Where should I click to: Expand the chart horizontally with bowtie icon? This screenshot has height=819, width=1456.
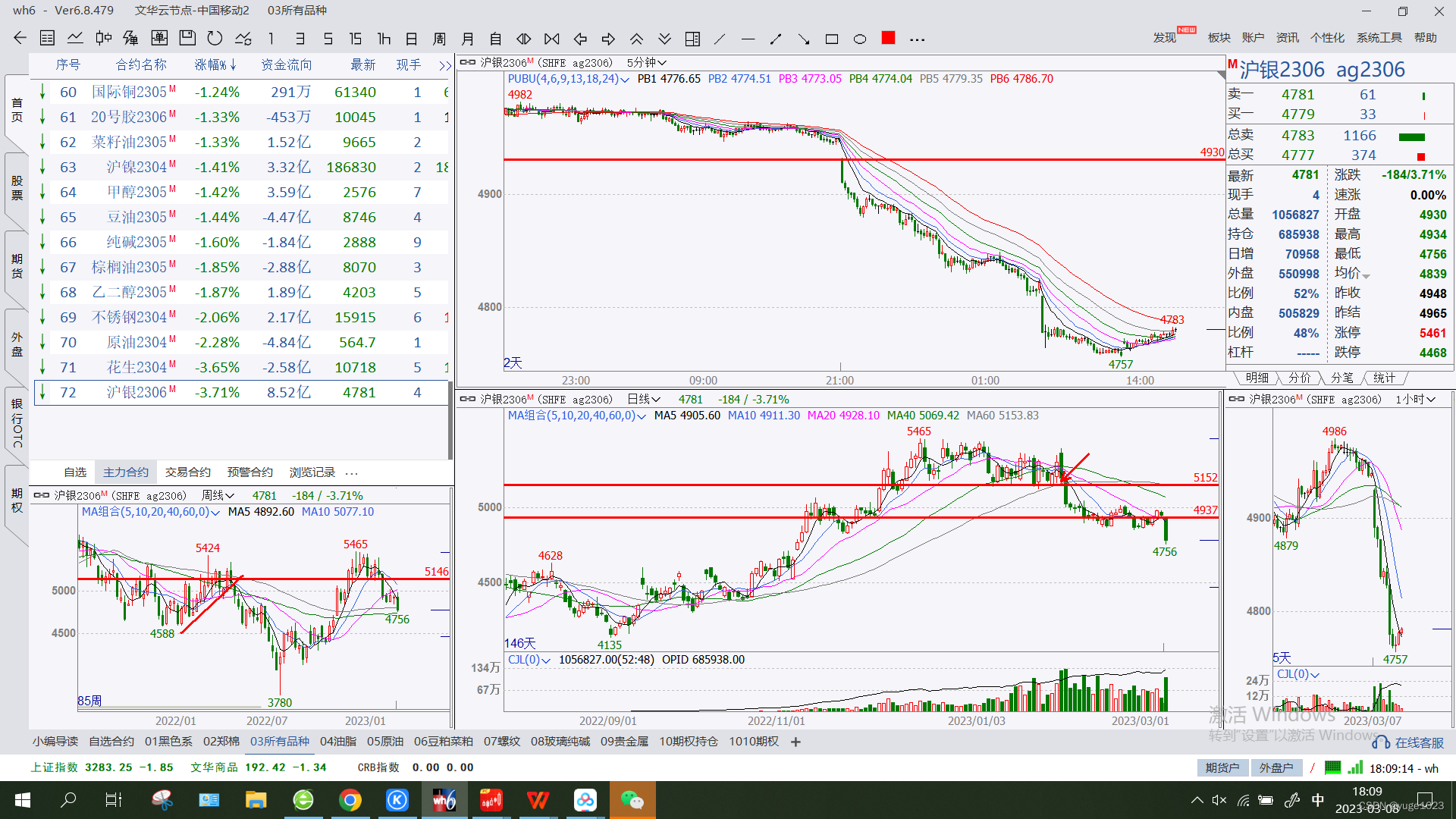pyautogui.click(x=551, y=39)
